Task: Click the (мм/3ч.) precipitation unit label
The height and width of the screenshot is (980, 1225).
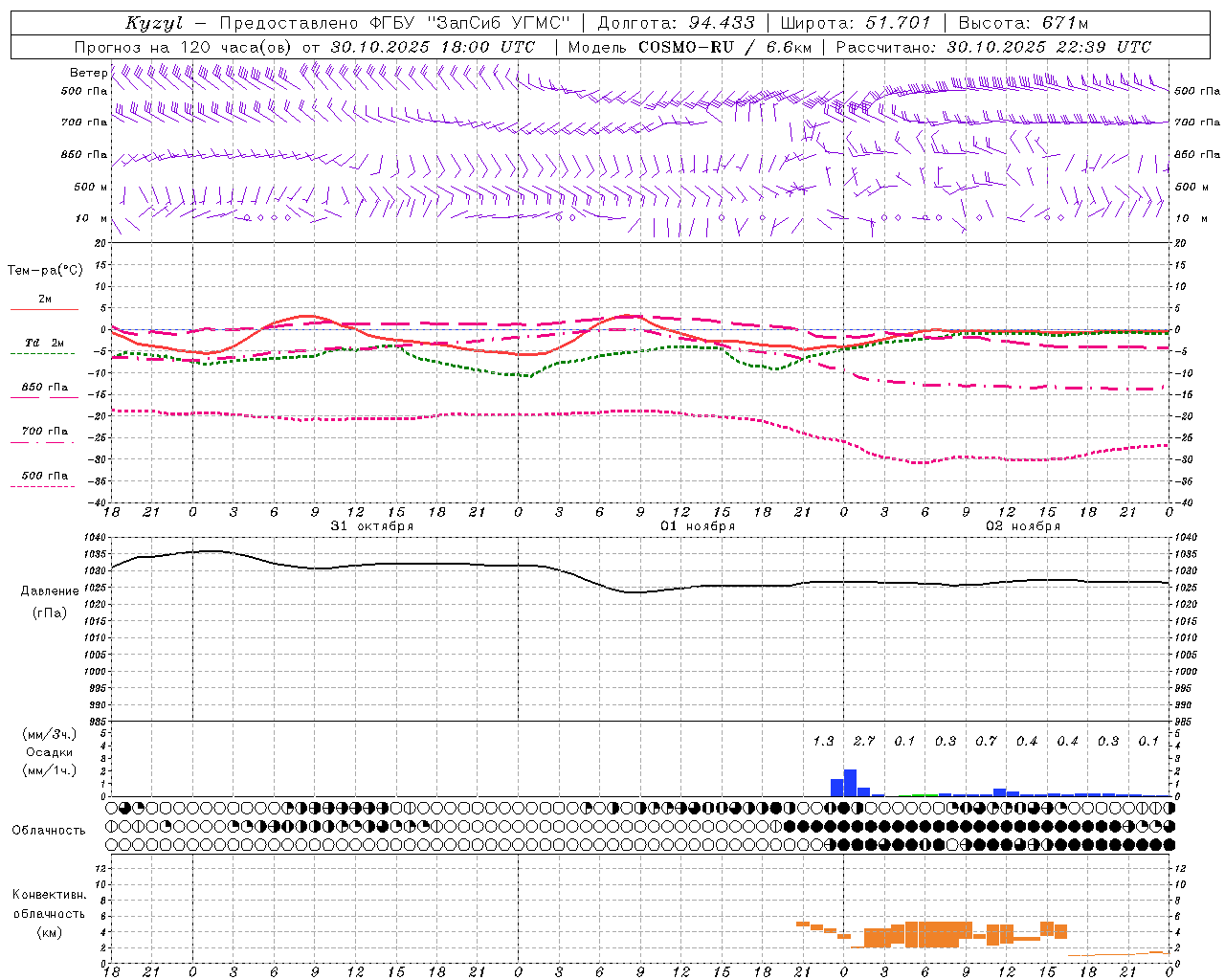Action: coord(50,734)
